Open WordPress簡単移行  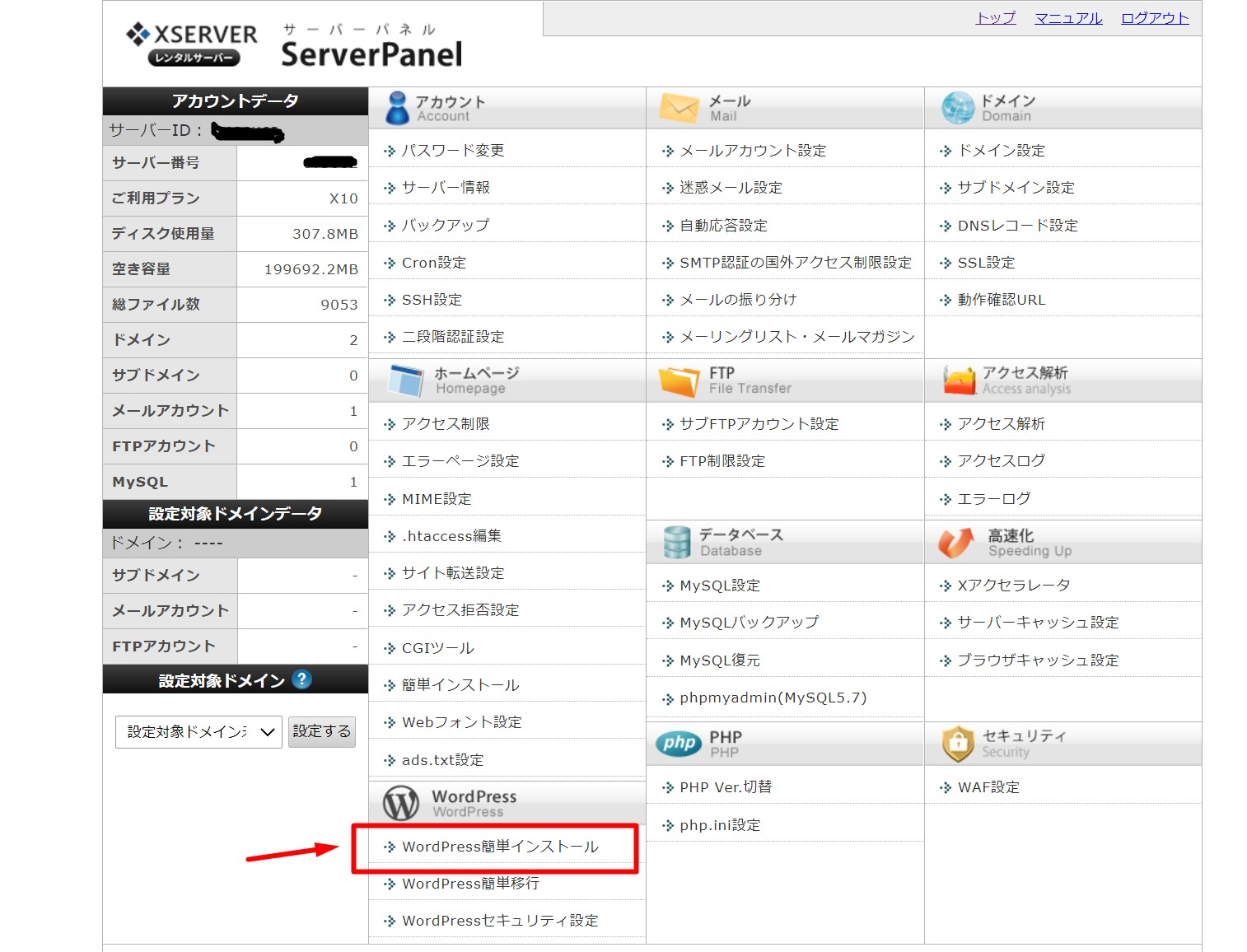click(x=470, y=884)
